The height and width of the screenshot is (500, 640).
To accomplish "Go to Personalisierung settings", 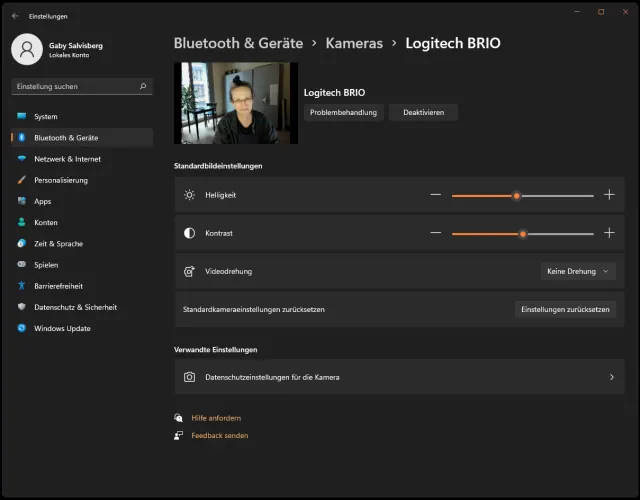I will pyautogui.click(x=61, y=180).
